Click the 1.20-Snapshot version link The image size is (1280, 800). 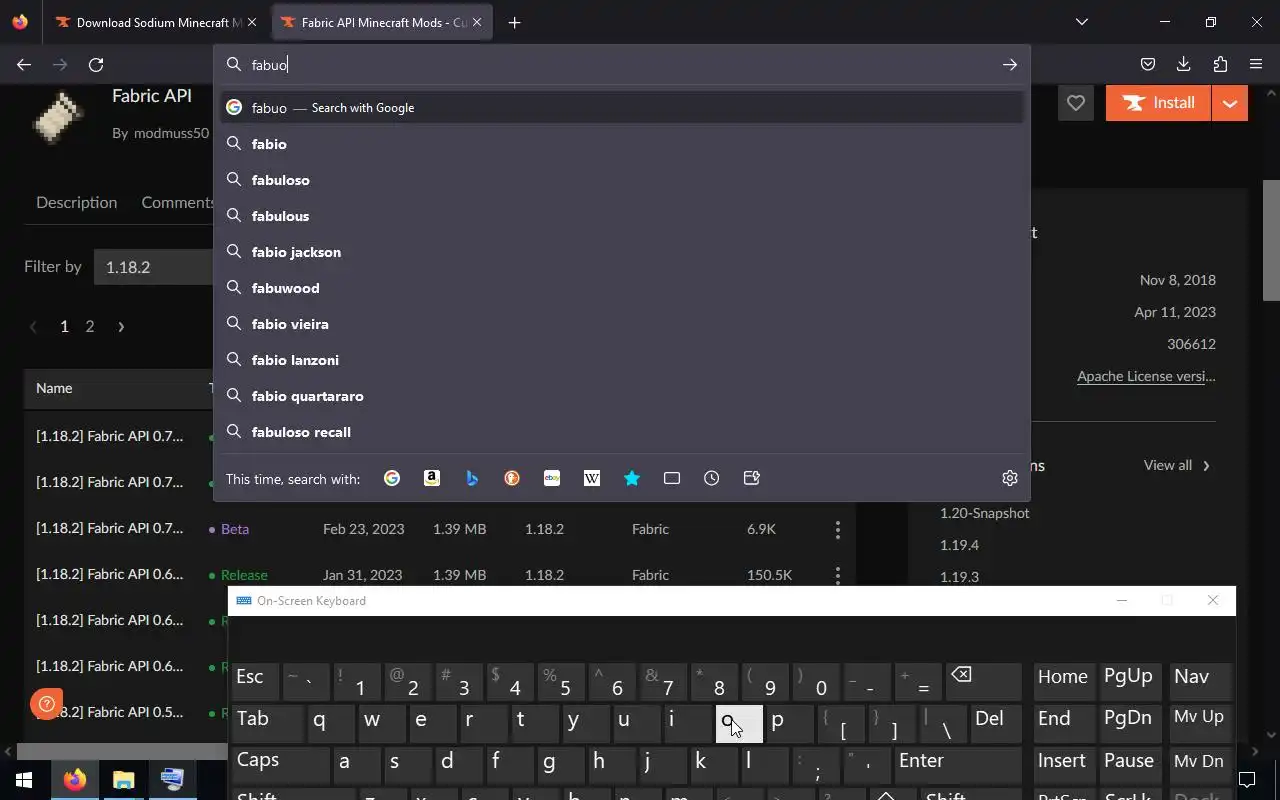pyautogui.click(x=984, y=513)
